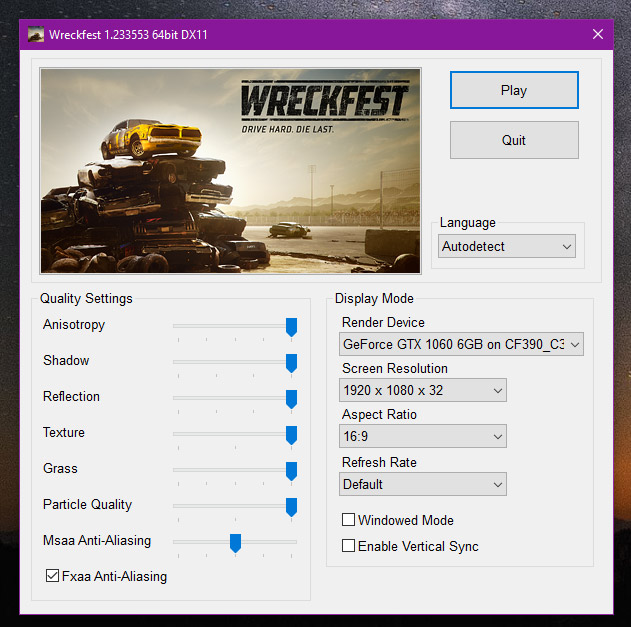Open the Screen Resolution dropdown
This screenshot has width=631, height=627.
tap(423, 390)
